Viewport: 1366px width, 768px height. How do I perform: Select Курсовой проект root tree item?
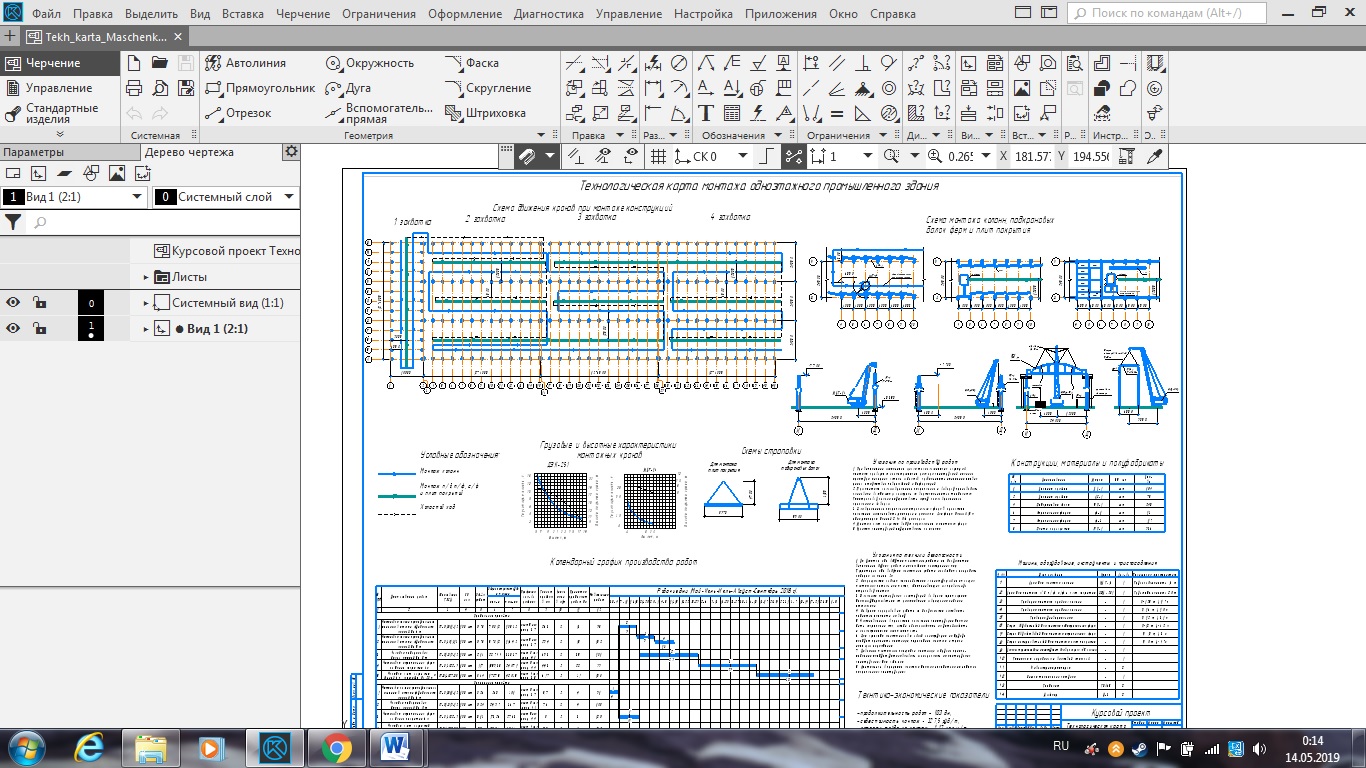227,251
